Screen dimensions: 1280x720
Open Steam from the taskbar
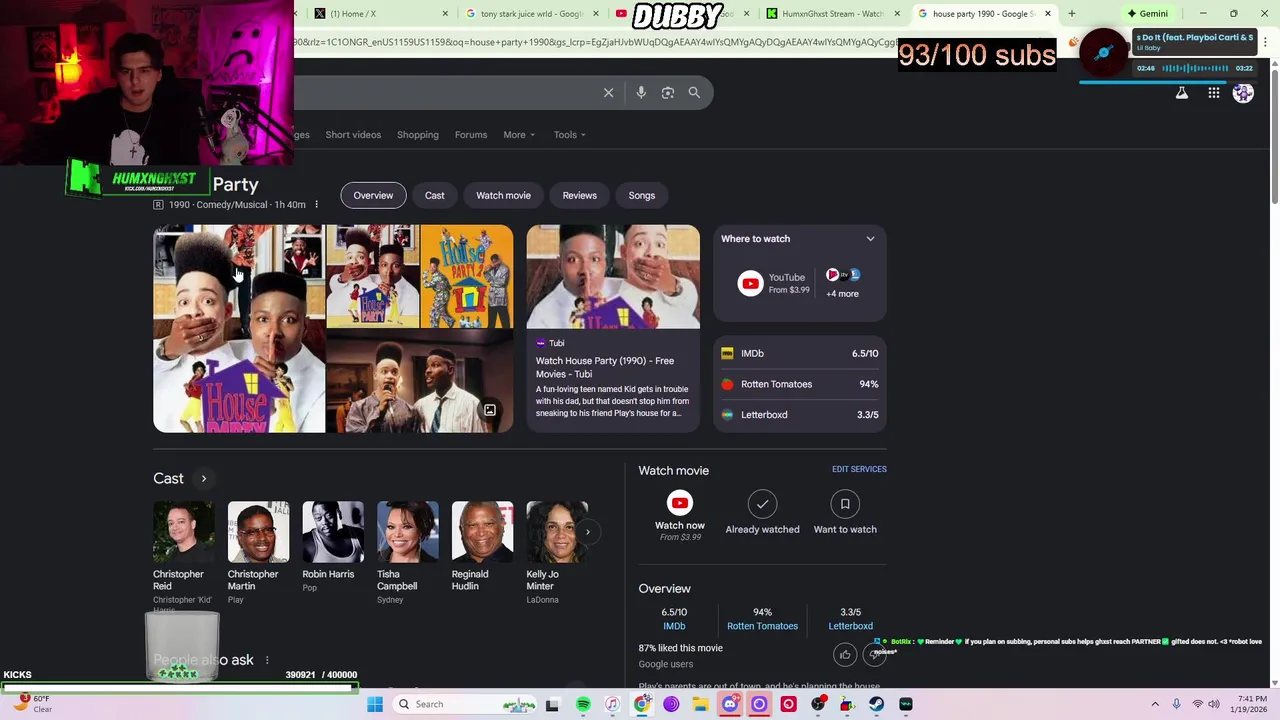pos(876,704)
